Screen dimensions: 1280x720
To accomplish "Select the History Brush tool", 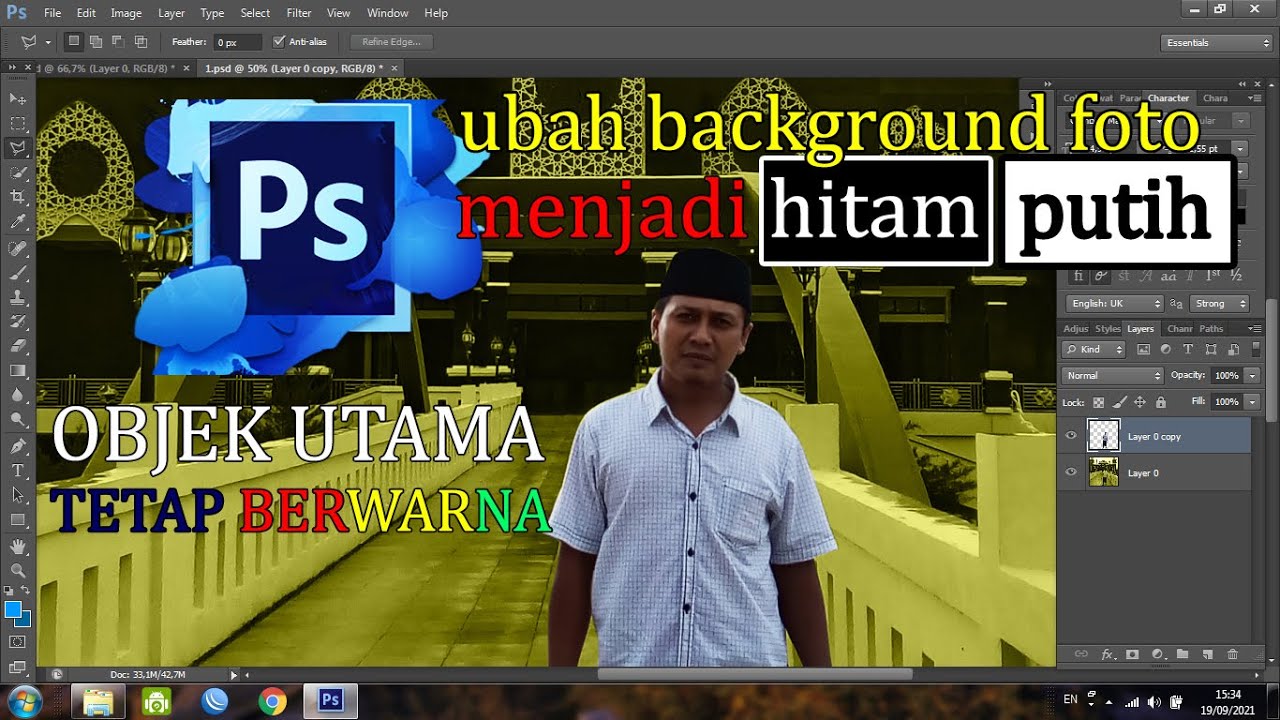I will click(18, 322).
